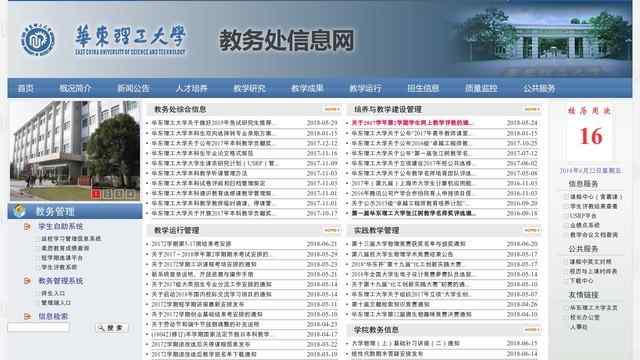This screenshot has height=360, width=640.
Task: Open 关于2017级大类招生专业分流工作安排的通知
Action: (x=211, y=284)
